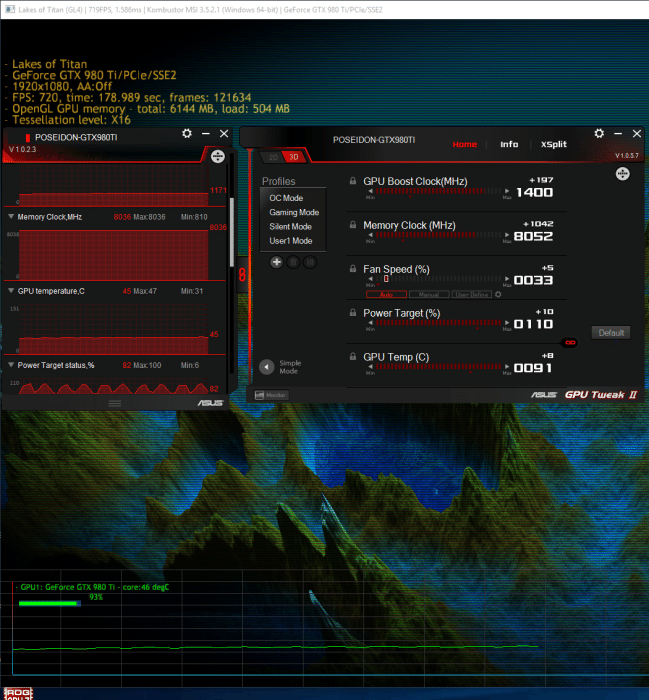This screenshot has height=700, width=649.
Task: Click the Default reset button
Action: click(x=611, y=333)
